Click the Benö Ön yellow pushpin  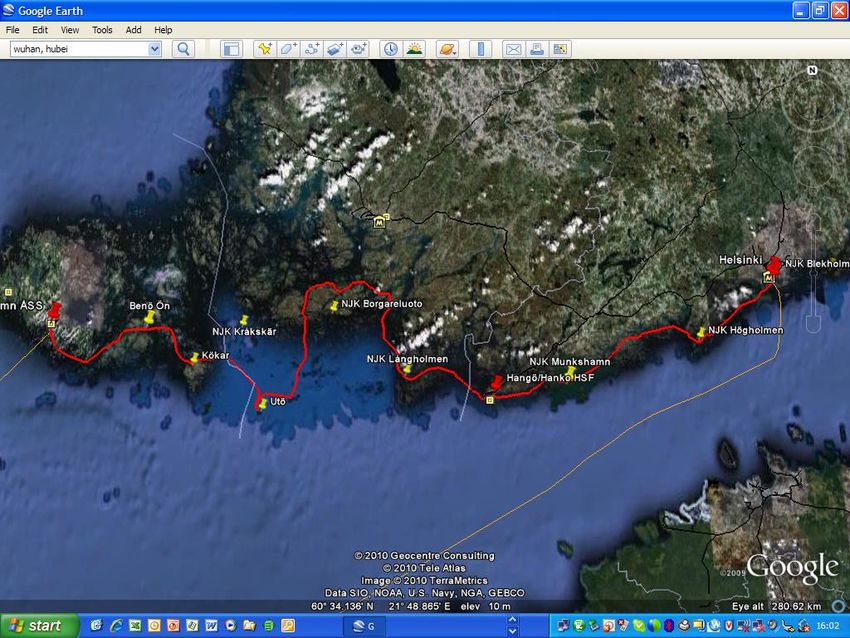149,317
